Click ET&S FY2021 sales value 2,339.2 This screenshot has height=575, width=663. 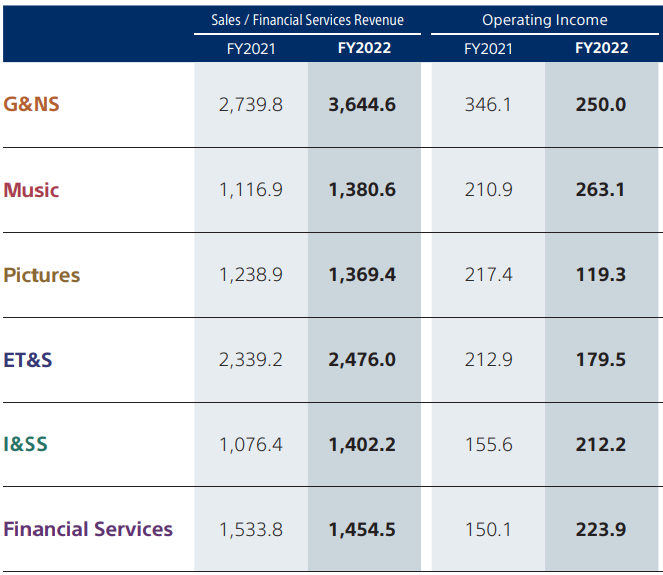point(250,359)
